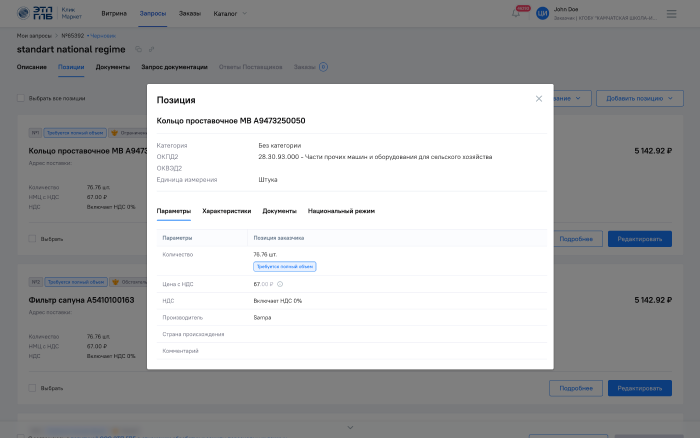This screenshot has height=438, width=700.
Task: Switch to the Документы tab in the dialog
Action: click(x=279, y=211)
